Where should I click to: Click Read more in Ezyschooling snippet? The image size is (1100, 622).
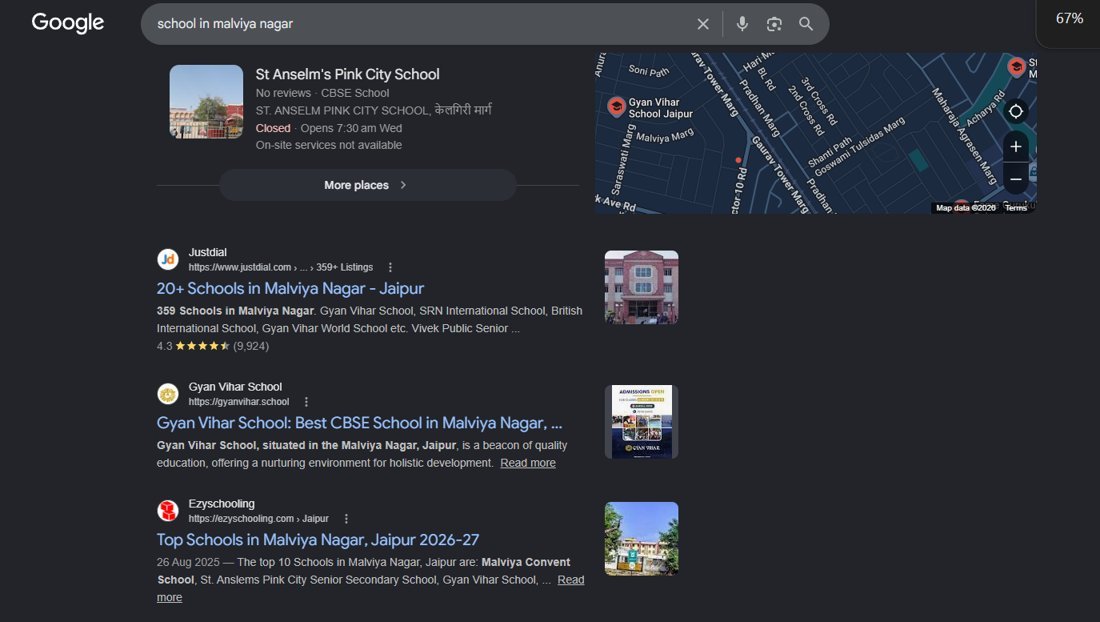coord(570,580)
